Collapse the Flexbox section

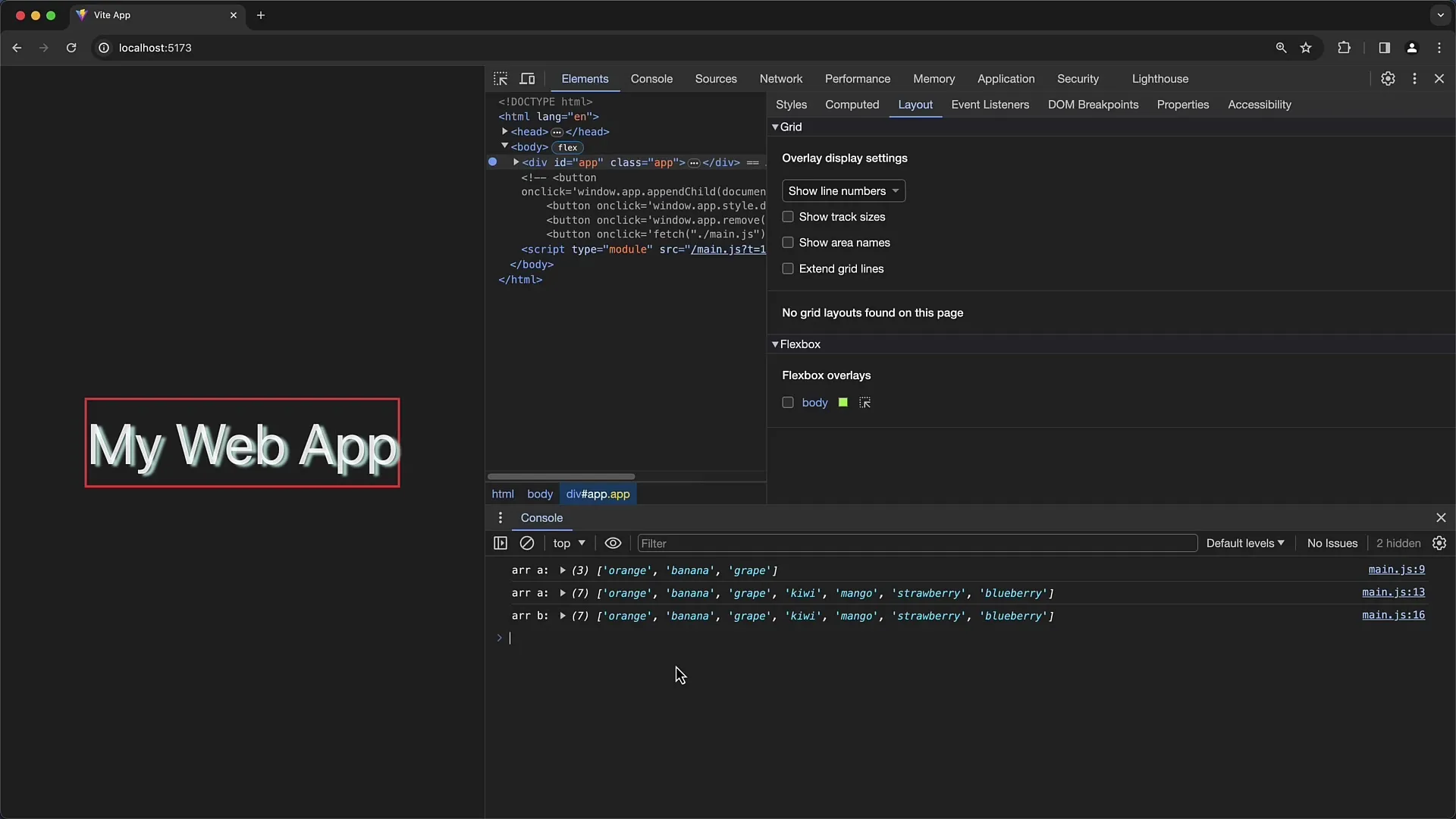tap(775, 344)
